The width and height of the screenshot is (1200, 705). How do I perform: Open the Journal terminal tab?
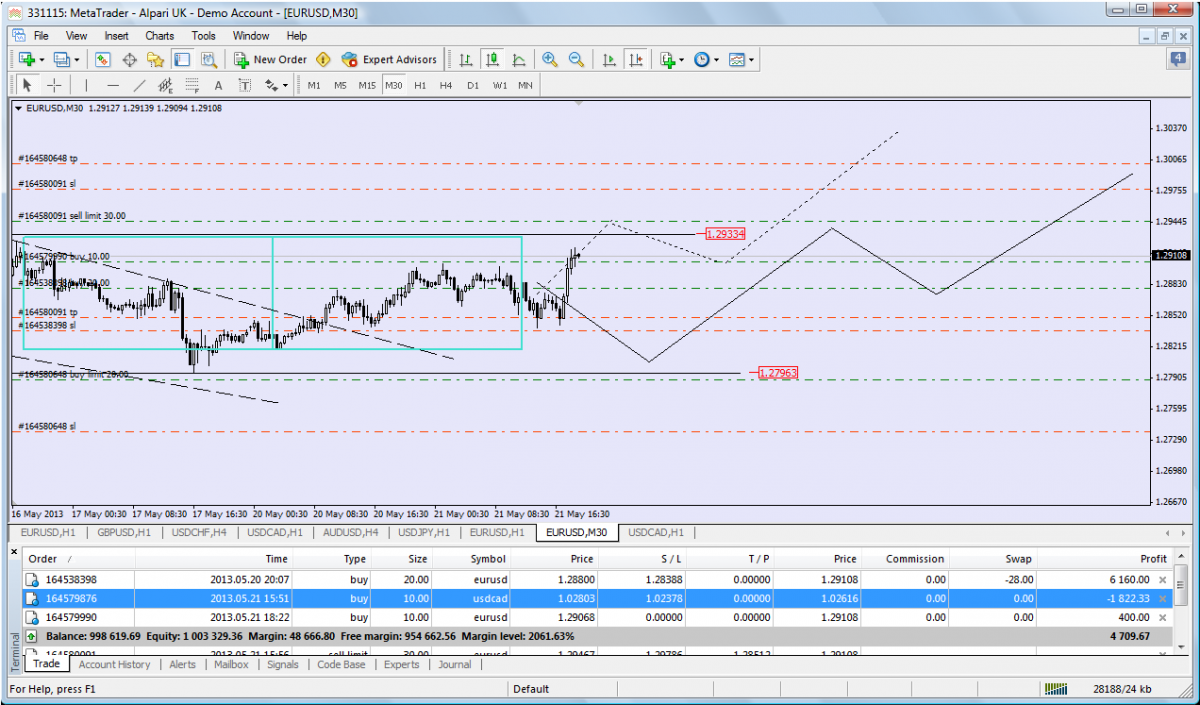pyautogui.click(x=454, y=664)
